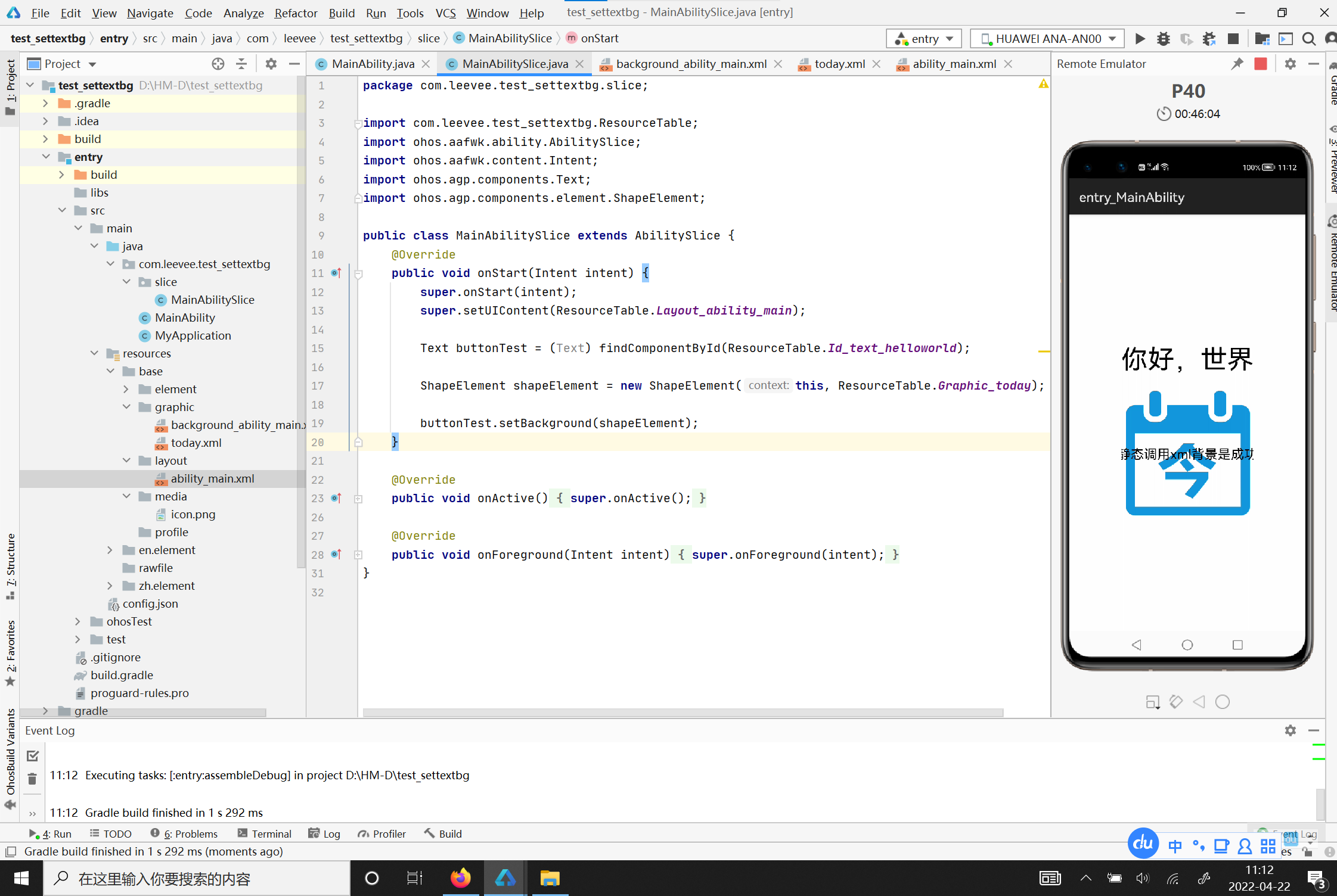Collapse the entry module
The height and width of the screenshot is (896, 1337).
(x=45, y=157)
